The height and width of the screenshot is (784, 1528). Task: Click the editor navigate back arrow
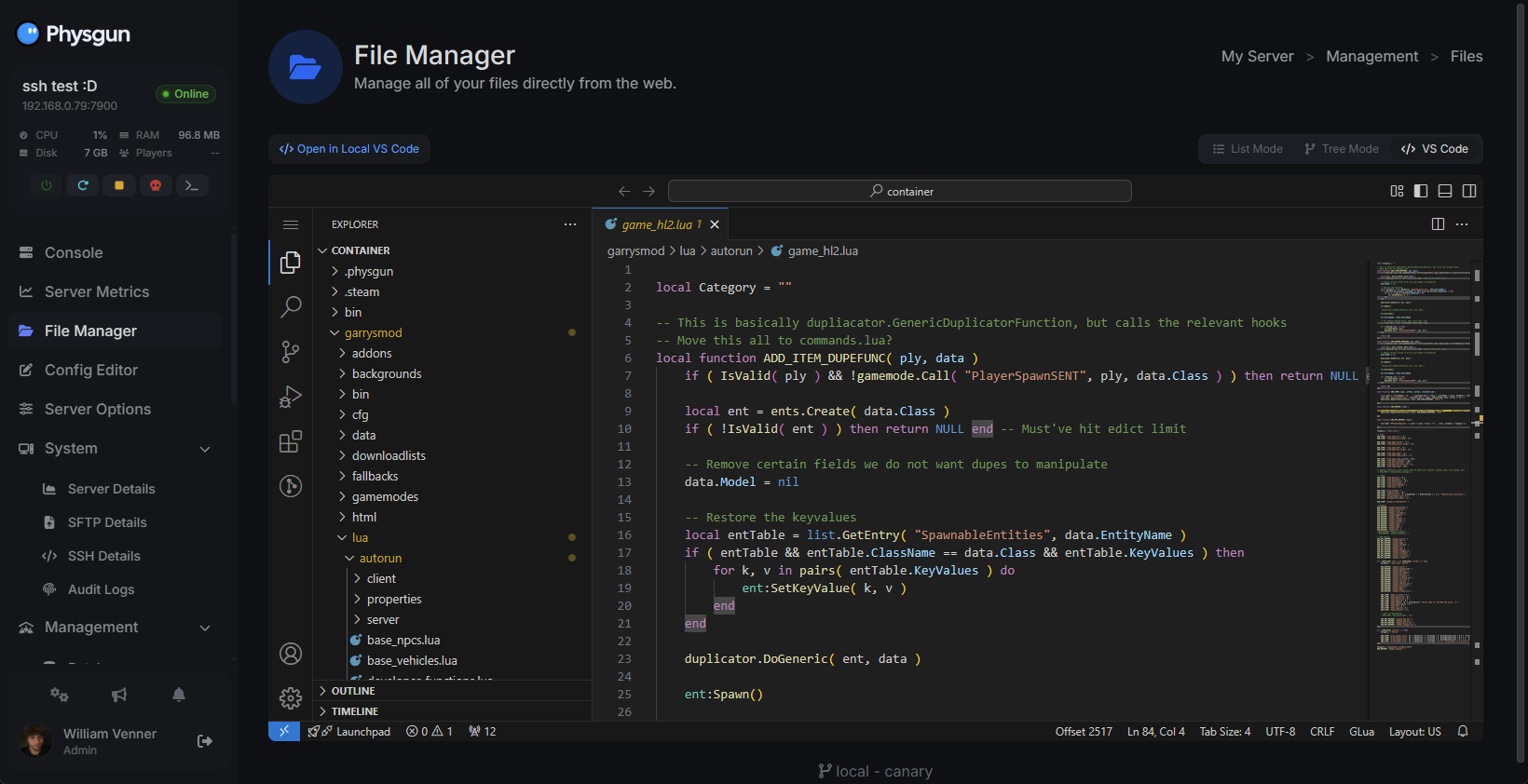pyautogui.click(x=624, y=191)
